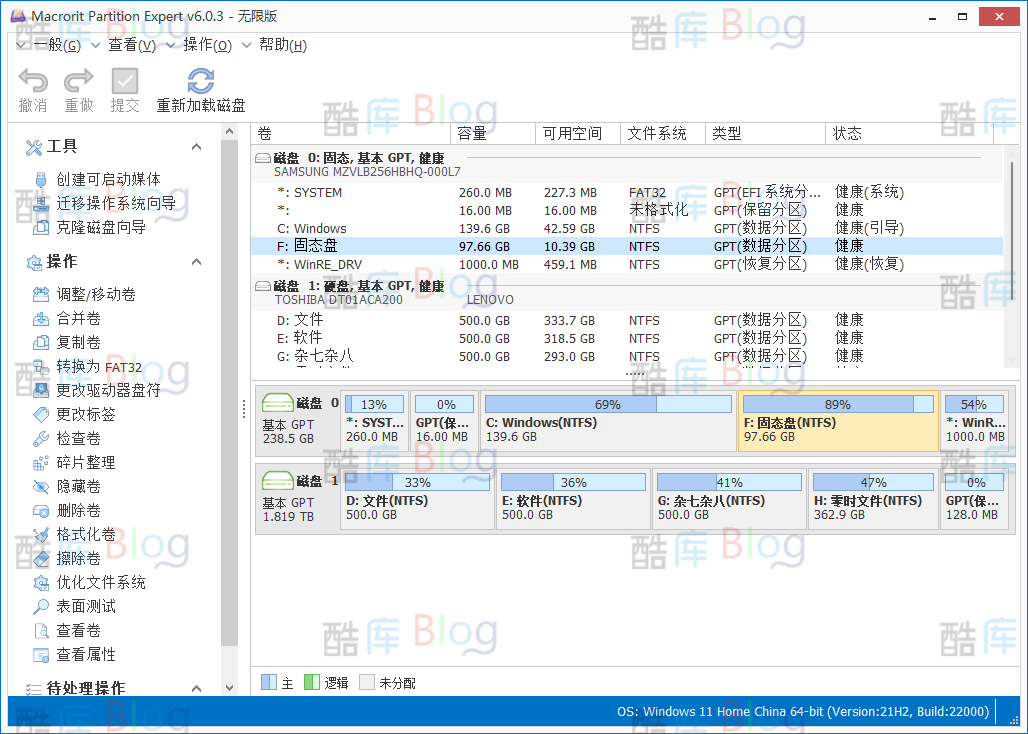Select the D: 文件(NTFS) partition block
The image size is (1028, 734).
pos(417,500)
